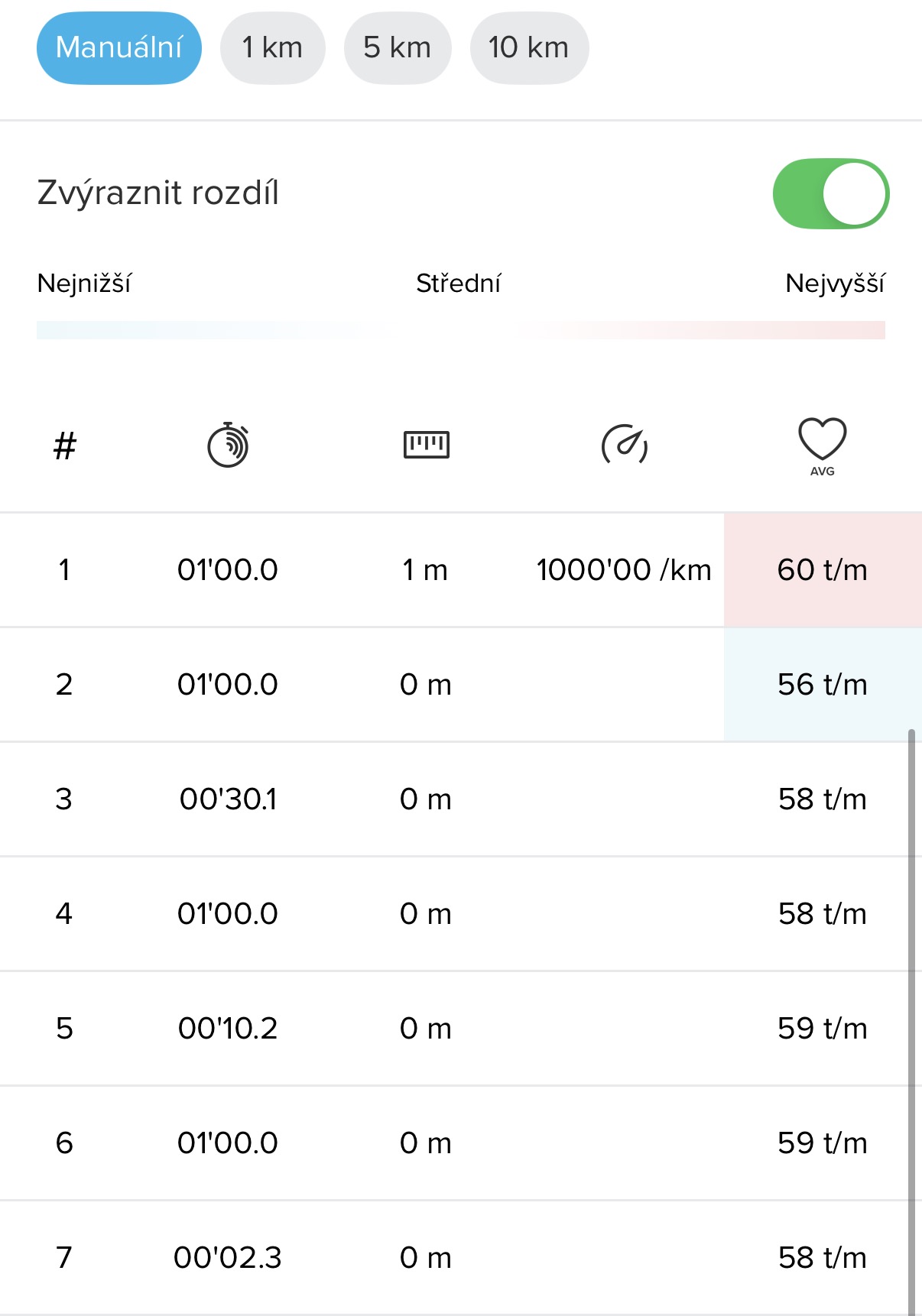Switch to the 10 km tab

[x=529, y=48]
